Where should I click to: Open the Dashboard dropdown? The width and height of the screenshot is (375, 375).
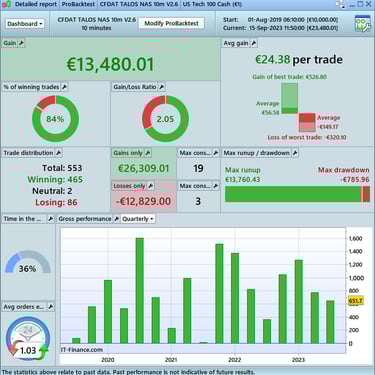tap(25, 24)
